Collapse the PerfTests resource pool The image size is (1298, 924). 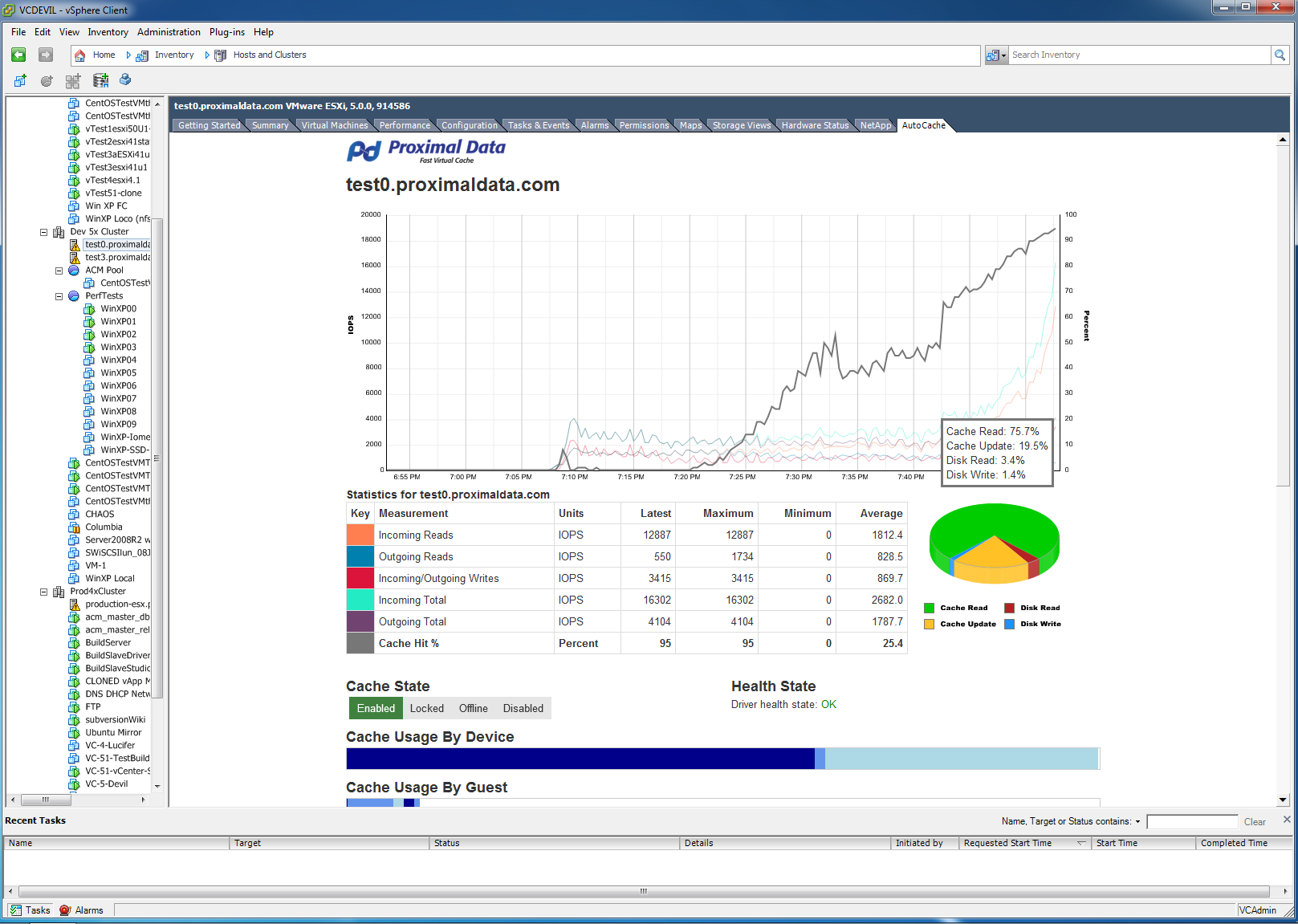click(x=59, y=296)
